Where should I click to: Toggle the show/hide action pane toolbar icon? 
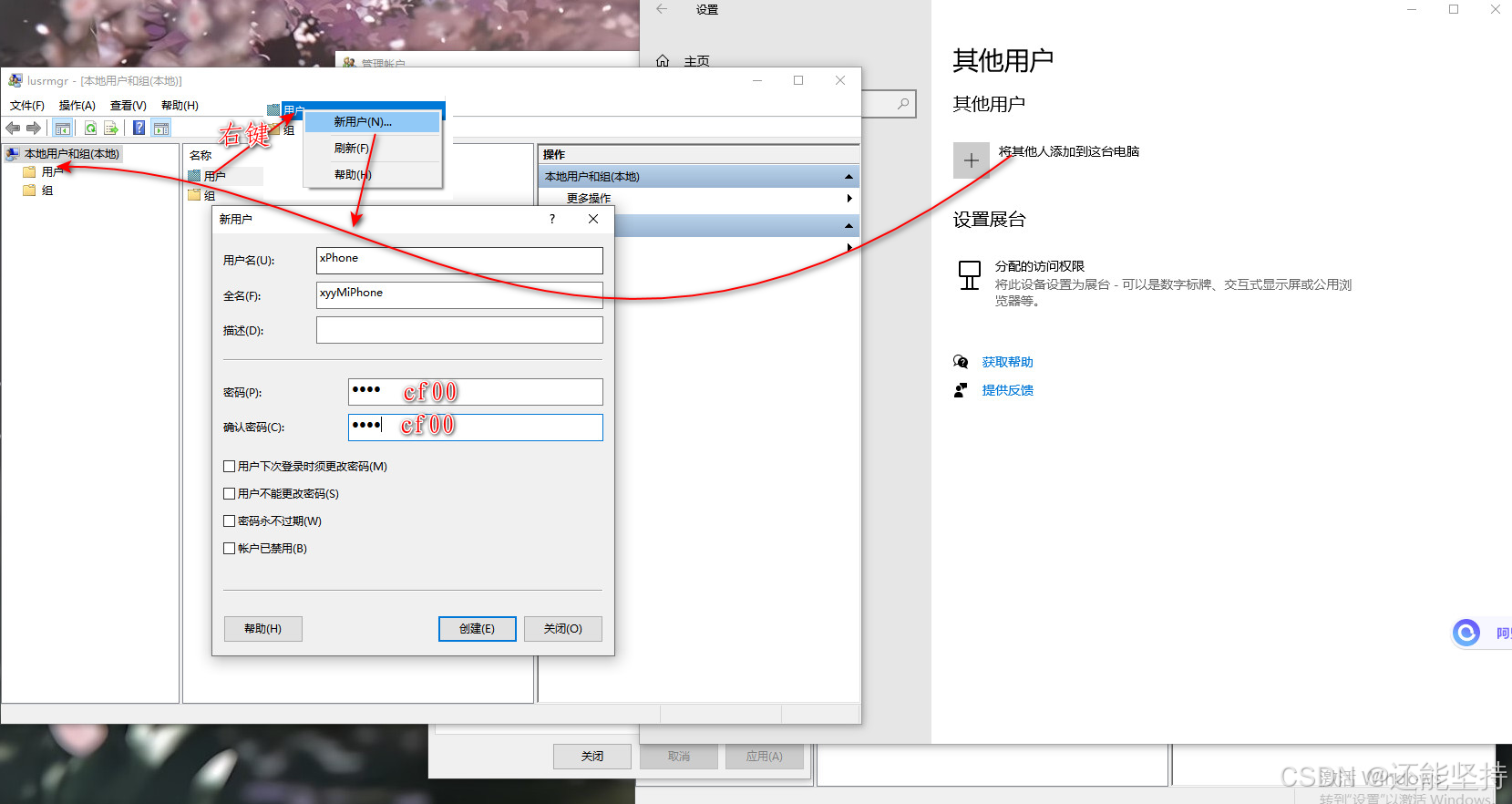(161, 129)
